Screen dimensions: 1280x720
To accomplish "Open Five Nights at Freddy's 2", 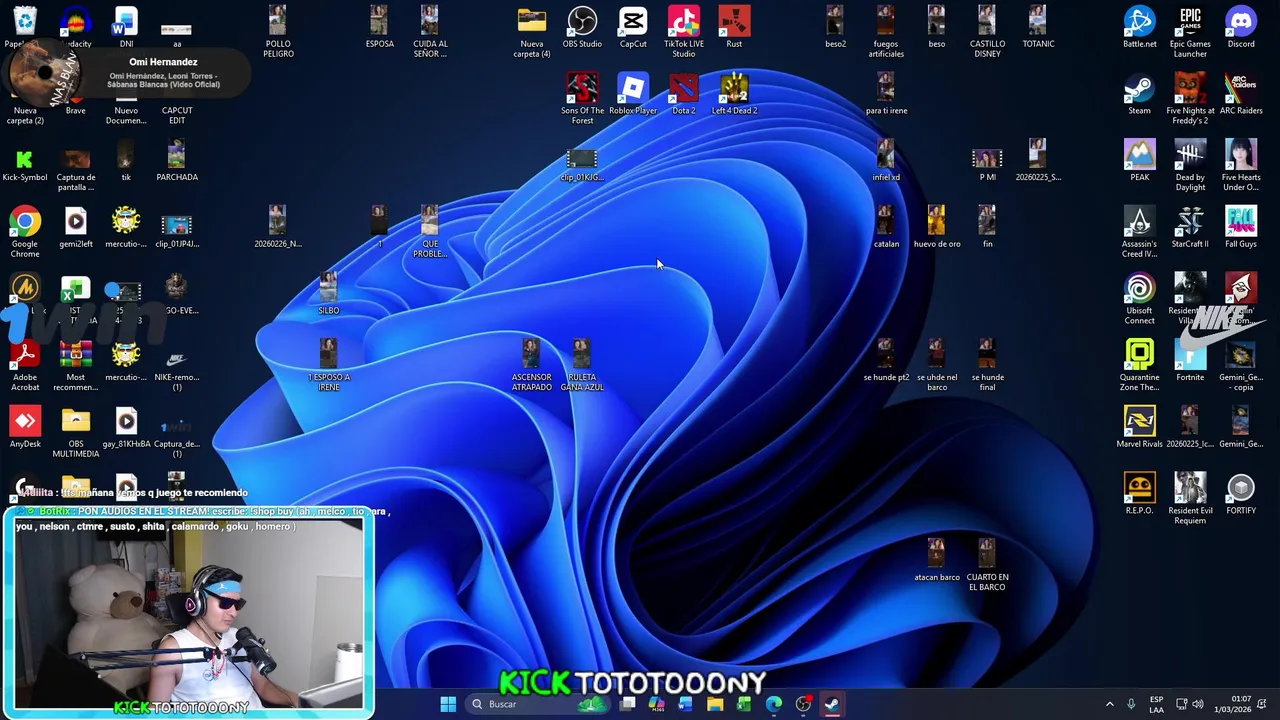I will (x=1190, y=99).
